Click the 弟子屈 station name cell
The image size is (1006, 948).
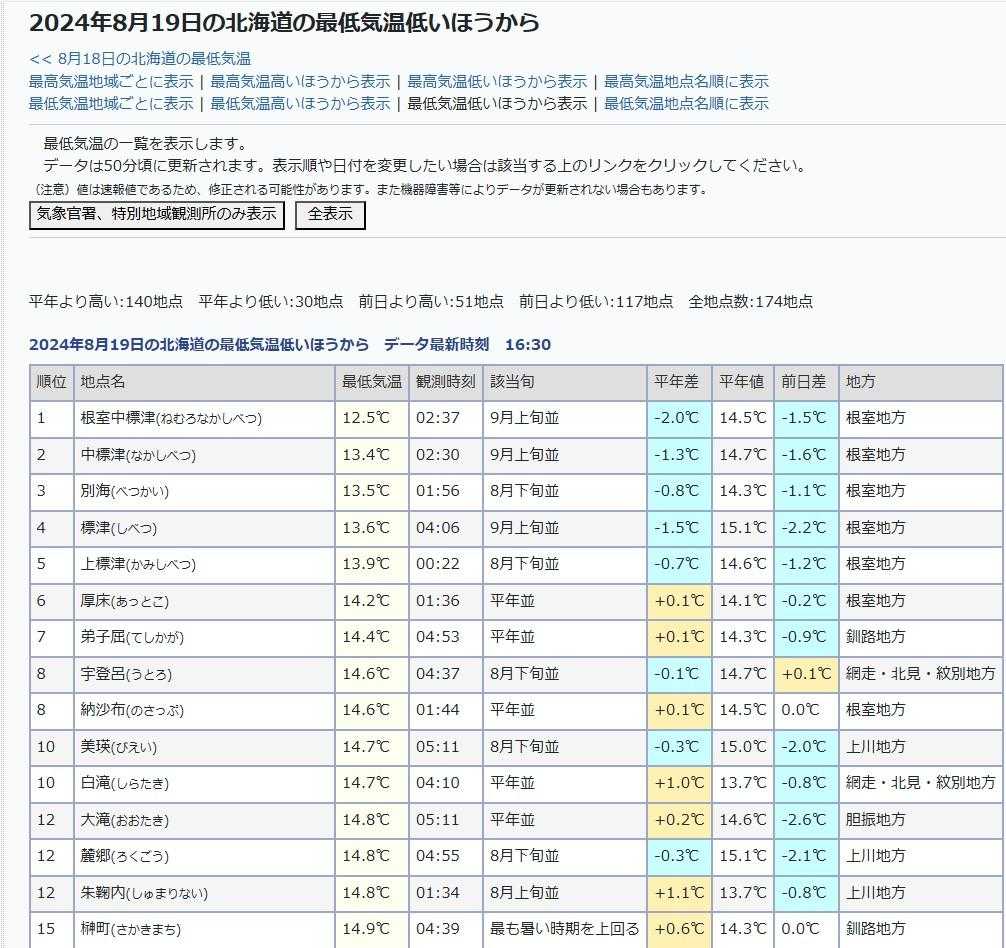(132, 637)
